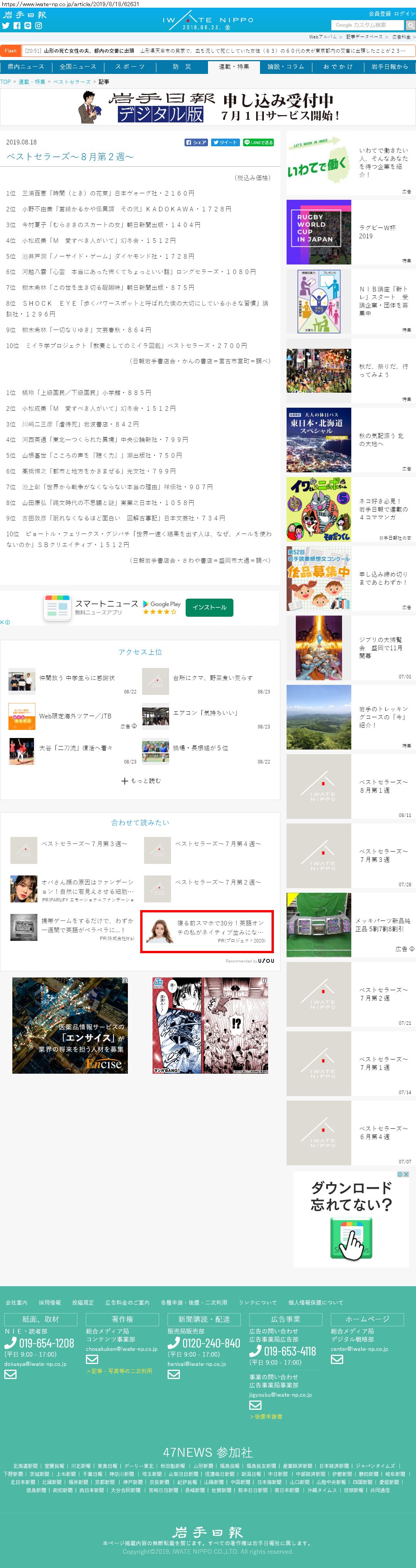Image resolution: width=416 pixels, height=1568 pixels.
Task: Click the search magnifier icon
Action: 411,25
